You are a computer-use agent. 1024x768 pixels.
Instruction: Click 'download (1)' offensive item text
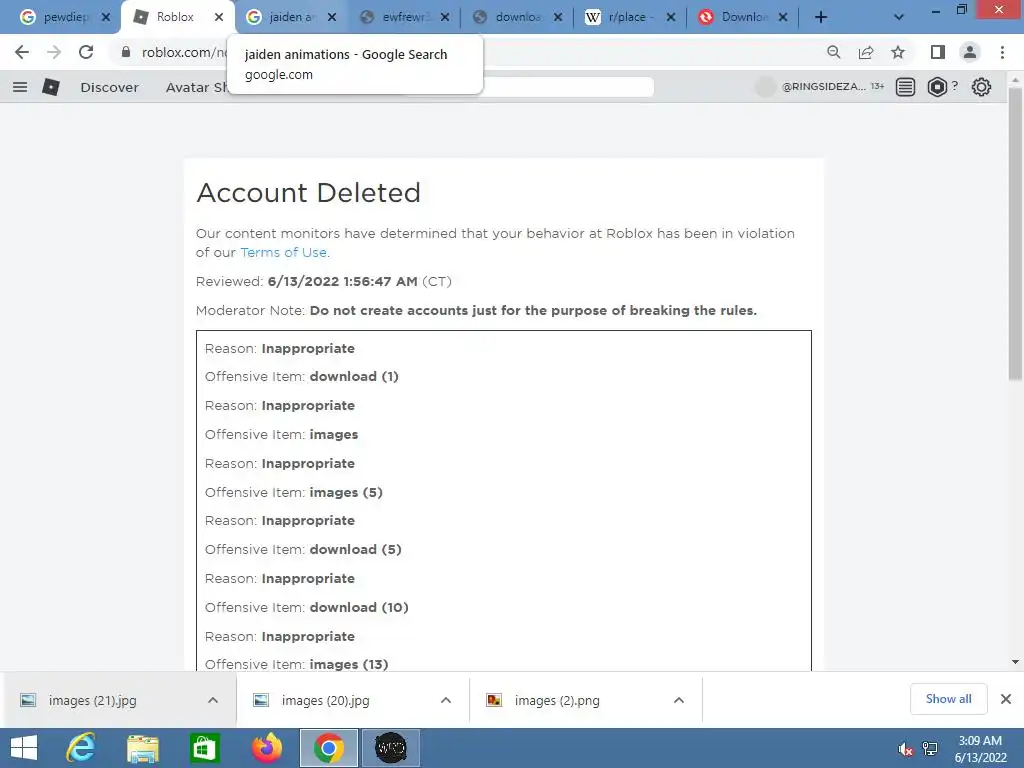[x=354, y=377]
